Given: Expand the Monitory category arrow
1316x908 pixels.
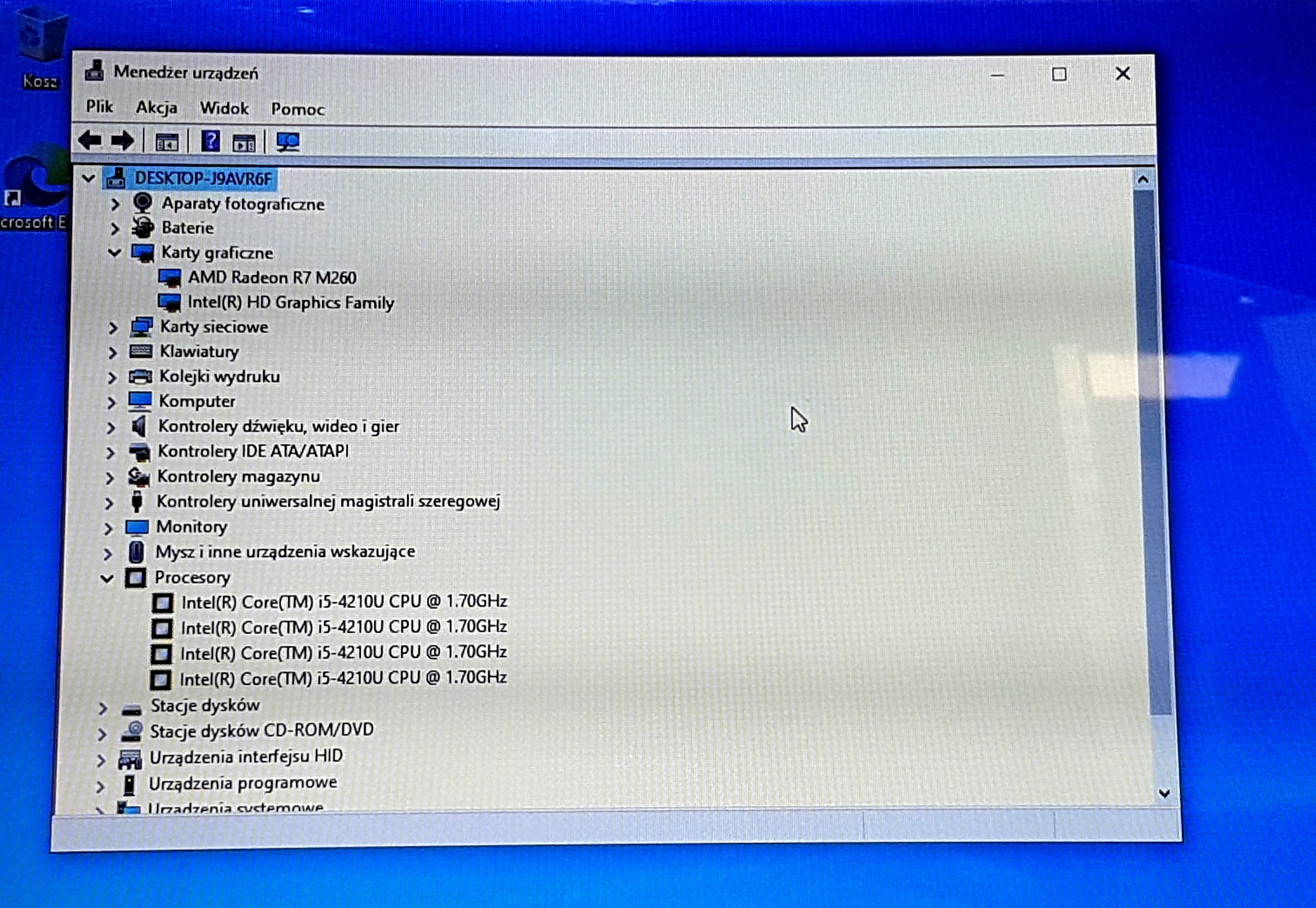Looking at the screenshot, I should point(108,529).
